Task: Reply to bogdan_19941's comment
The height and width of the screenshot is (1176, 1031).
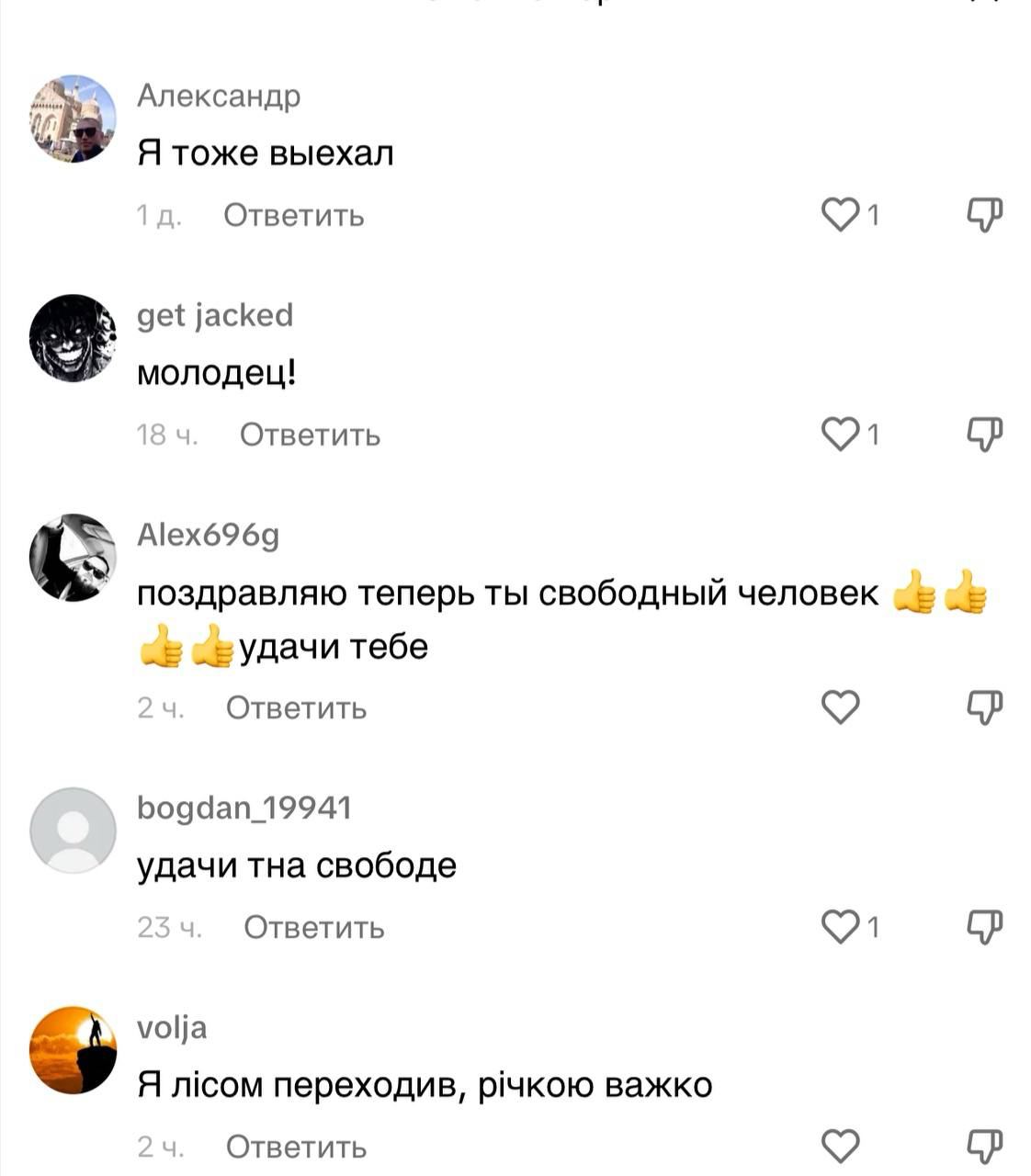Action: pos(313,927)
